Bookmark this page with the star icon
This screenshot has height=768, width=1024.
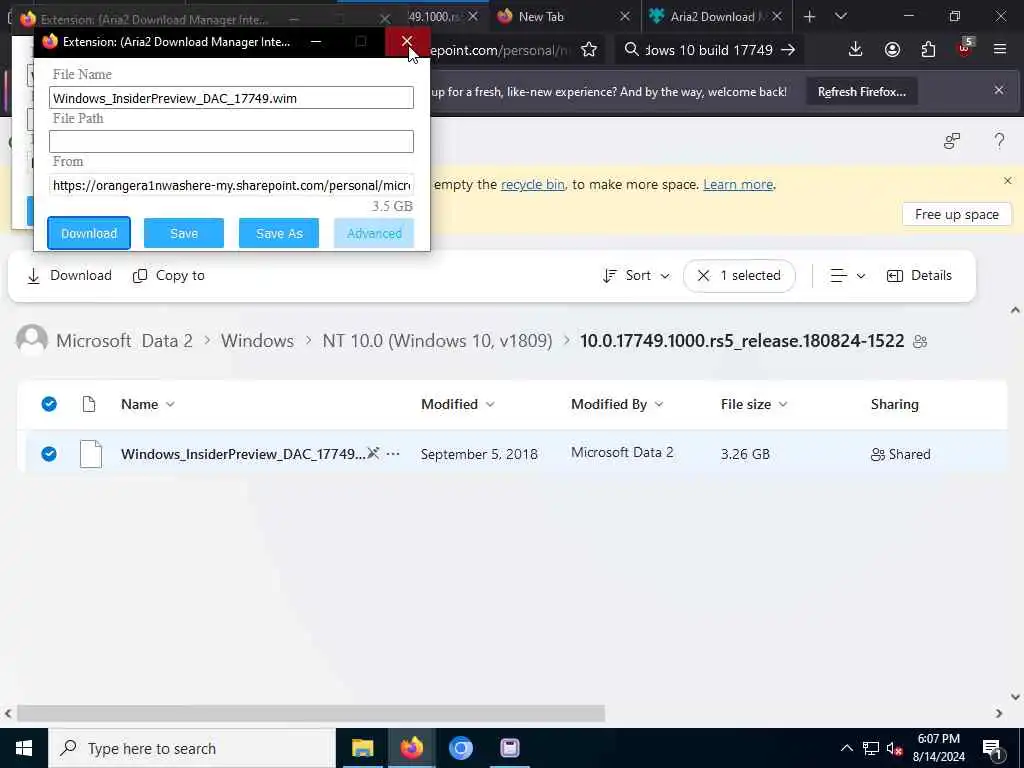[588, 50]
